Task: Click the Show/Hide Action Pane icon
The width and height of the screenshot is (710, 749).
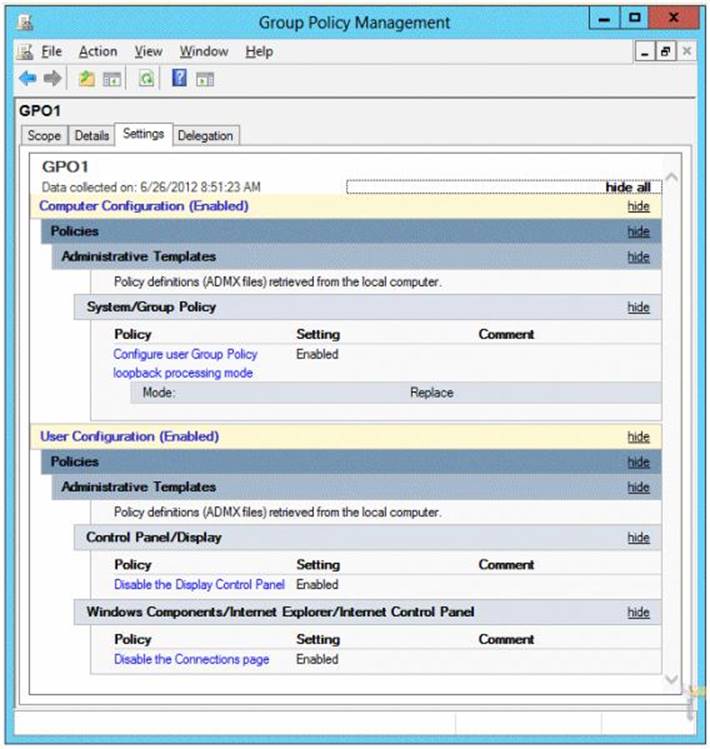Action: (205, 79)
